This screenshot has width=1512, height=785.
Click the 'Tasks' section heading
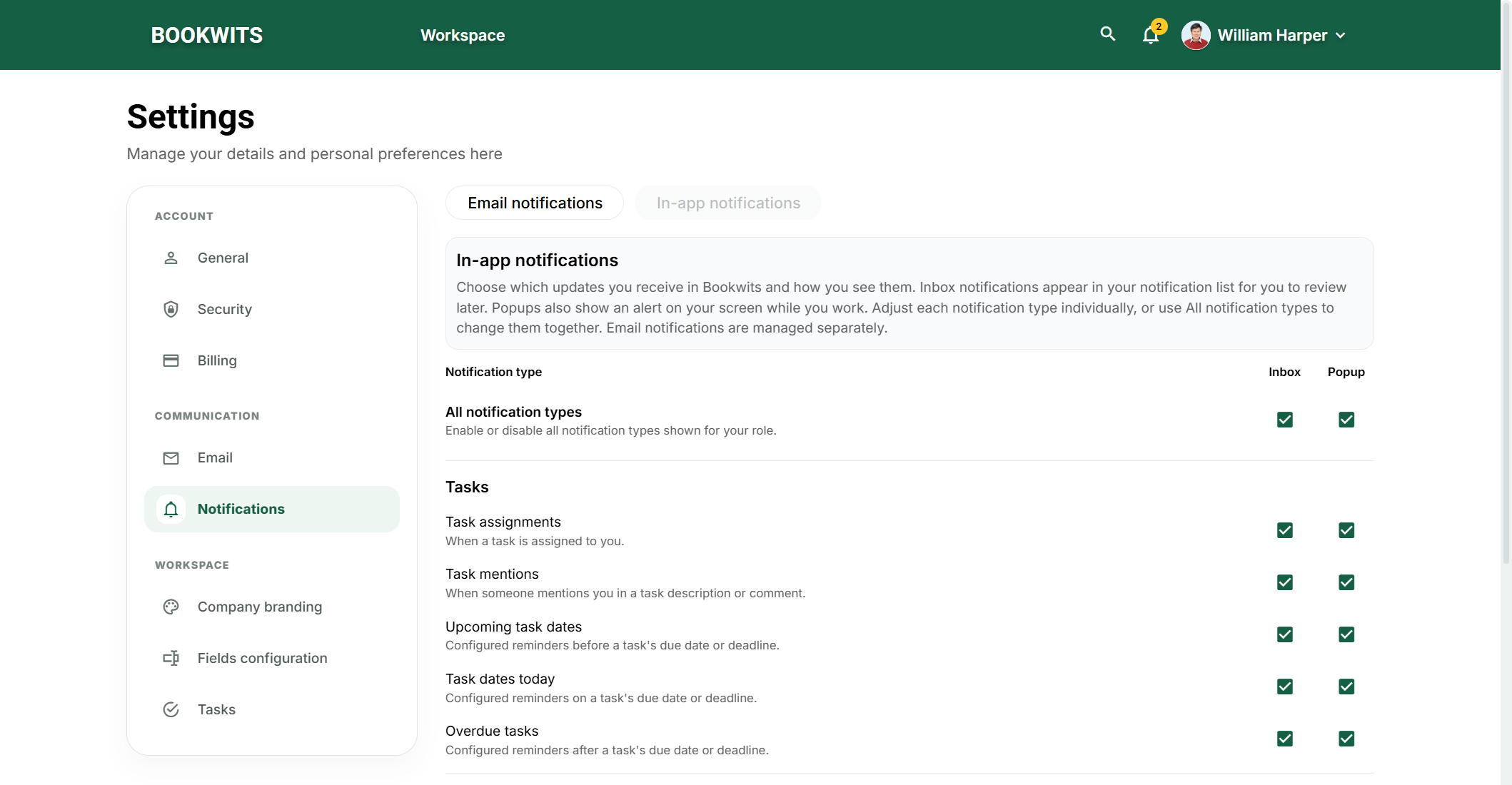(467, 487)
